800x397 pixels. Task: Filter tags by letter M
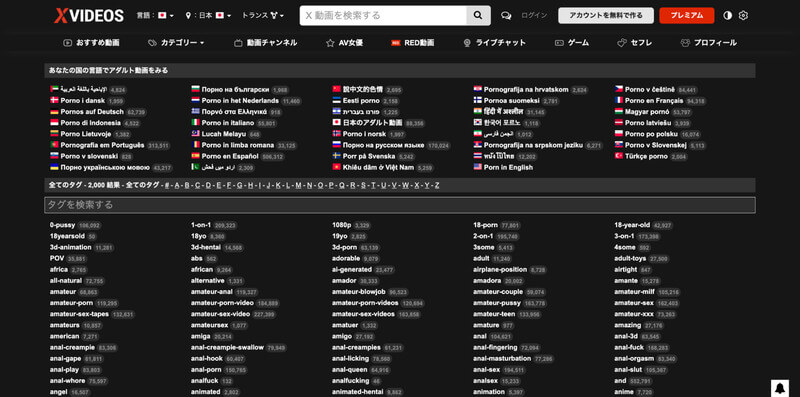tap(298, 185)
